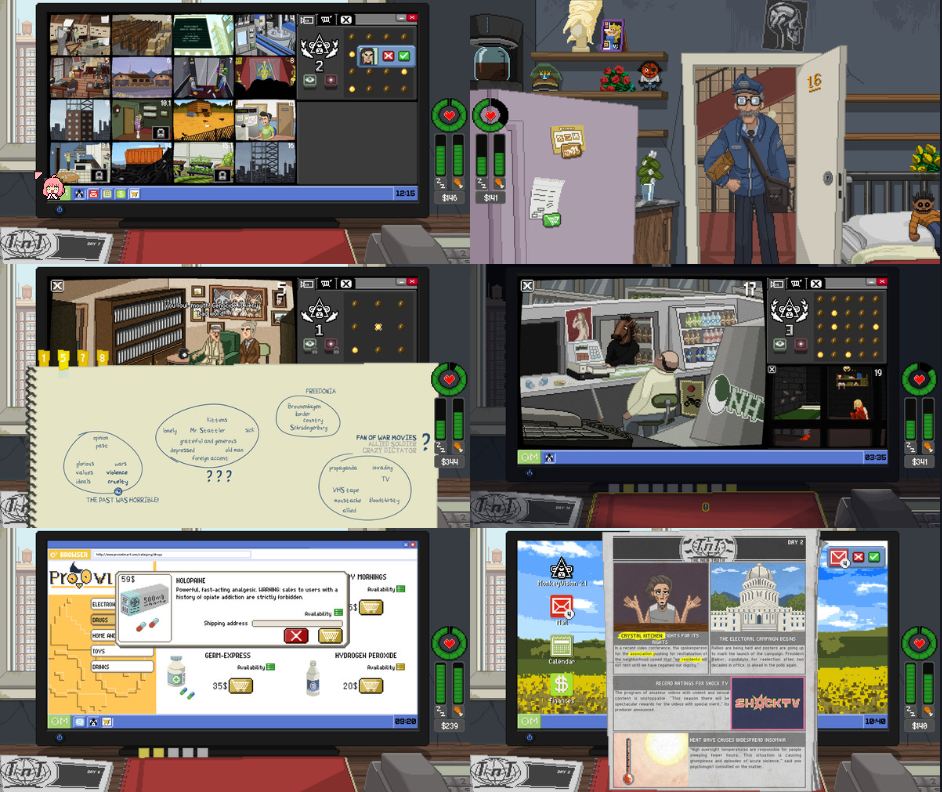Switch to the shop cart tab in 12:15 window
The width and height of the screenshot is (942, 792).
pos(326,20)
